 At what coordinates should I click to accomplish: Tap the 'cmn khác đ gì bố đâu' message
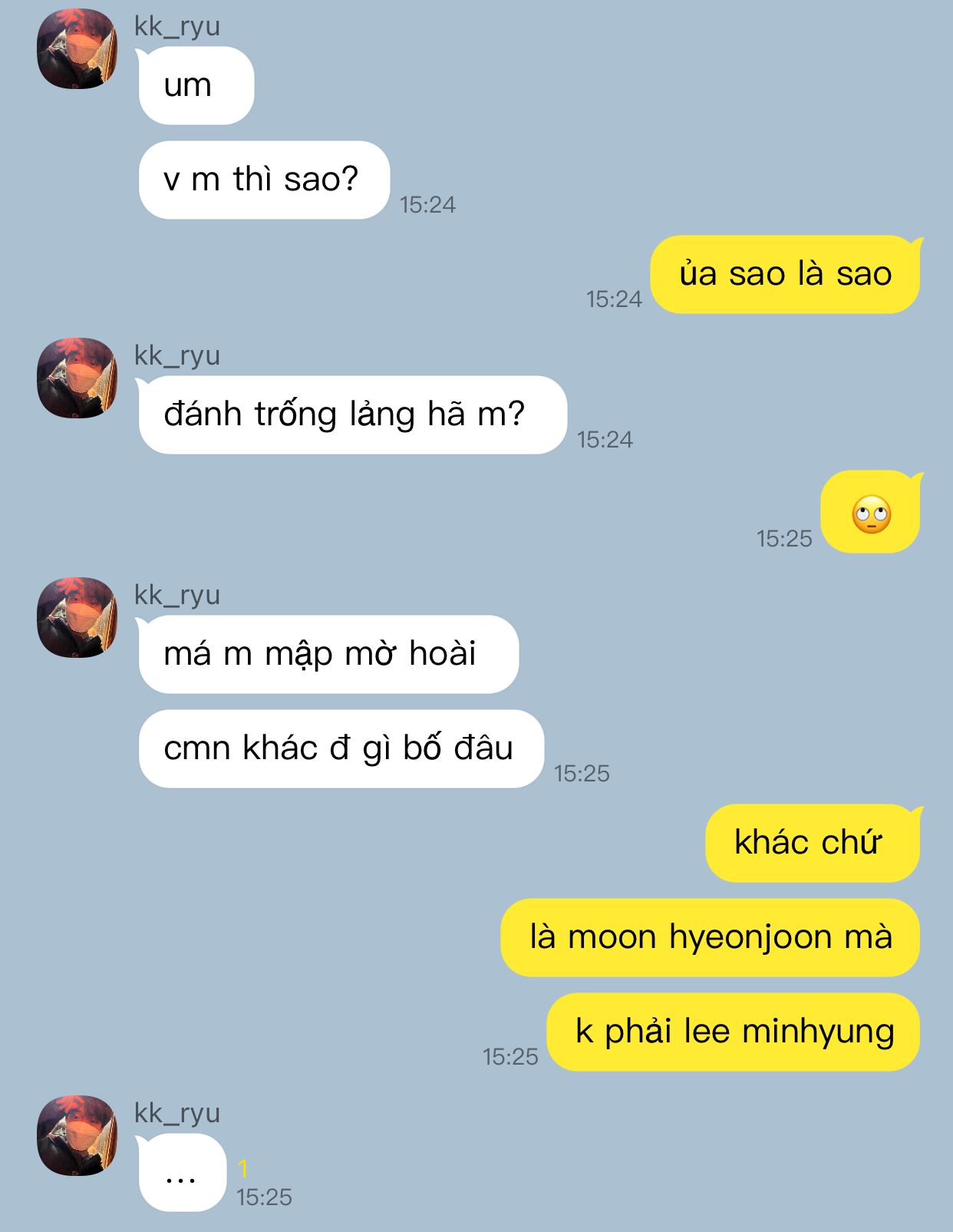(x=341, y=748)
